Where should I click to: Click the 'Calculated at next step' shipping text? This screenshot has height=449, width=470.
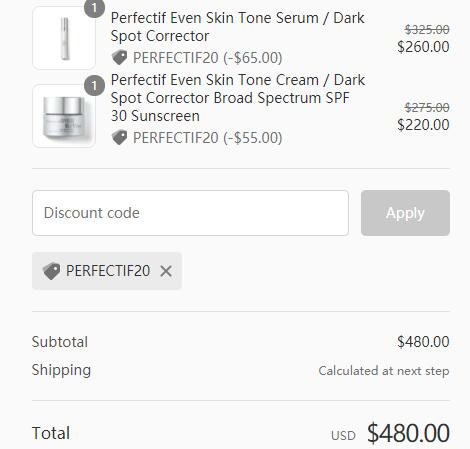pyautogui.click(x=384, y=371)
